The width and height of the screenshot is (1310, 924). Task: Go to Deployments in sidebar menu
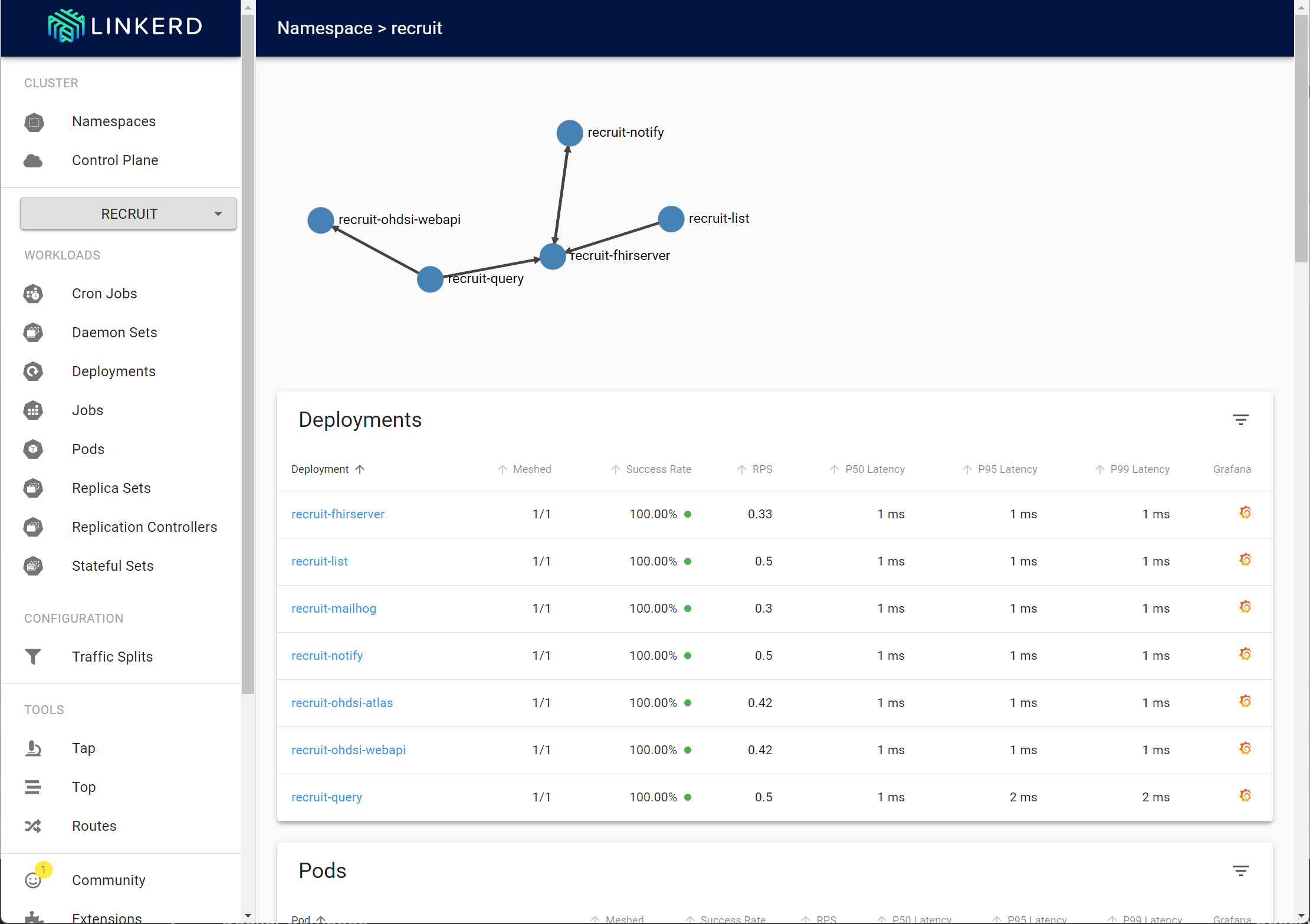114,371
